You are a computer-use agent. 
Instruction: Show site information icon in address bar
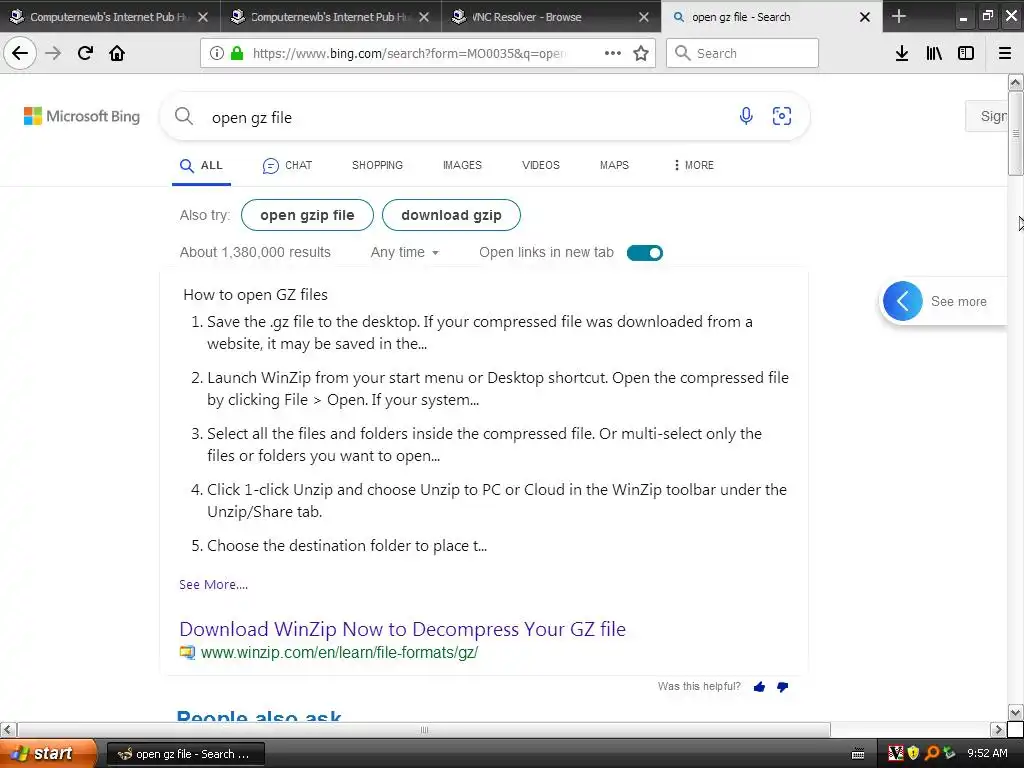[217, 53]
